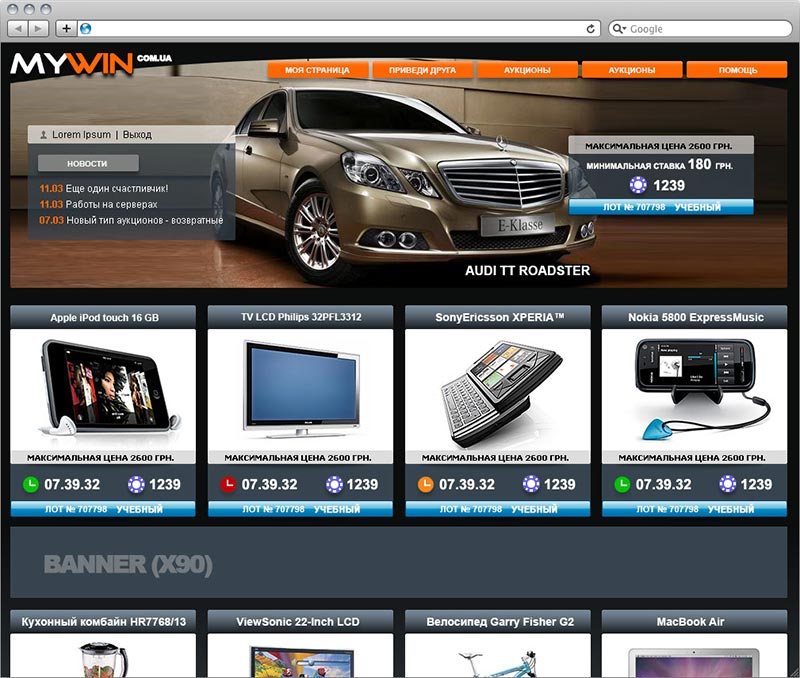Open the search engine magnifier dropdown
The width and height of the screenshot is (800, 678).
coord(619,29)
